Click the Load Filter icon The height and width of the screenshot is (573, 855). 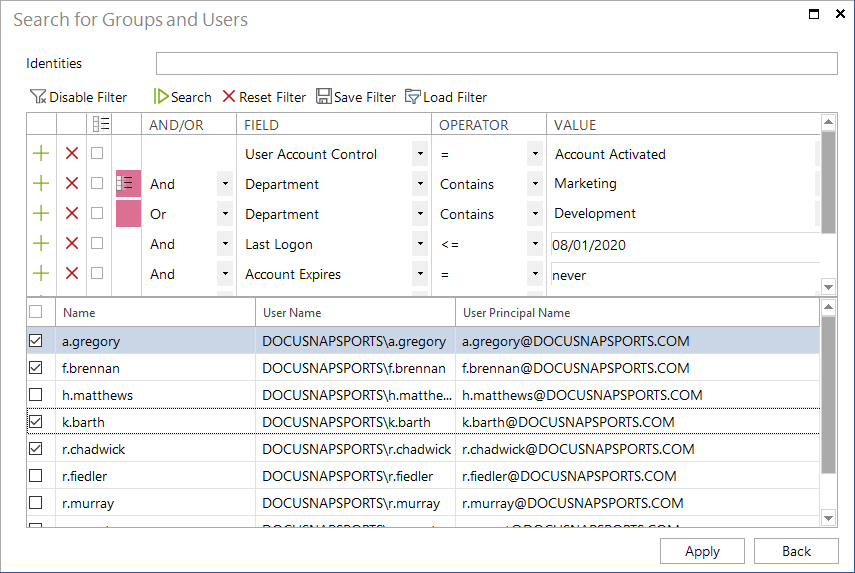click(413, 97)
